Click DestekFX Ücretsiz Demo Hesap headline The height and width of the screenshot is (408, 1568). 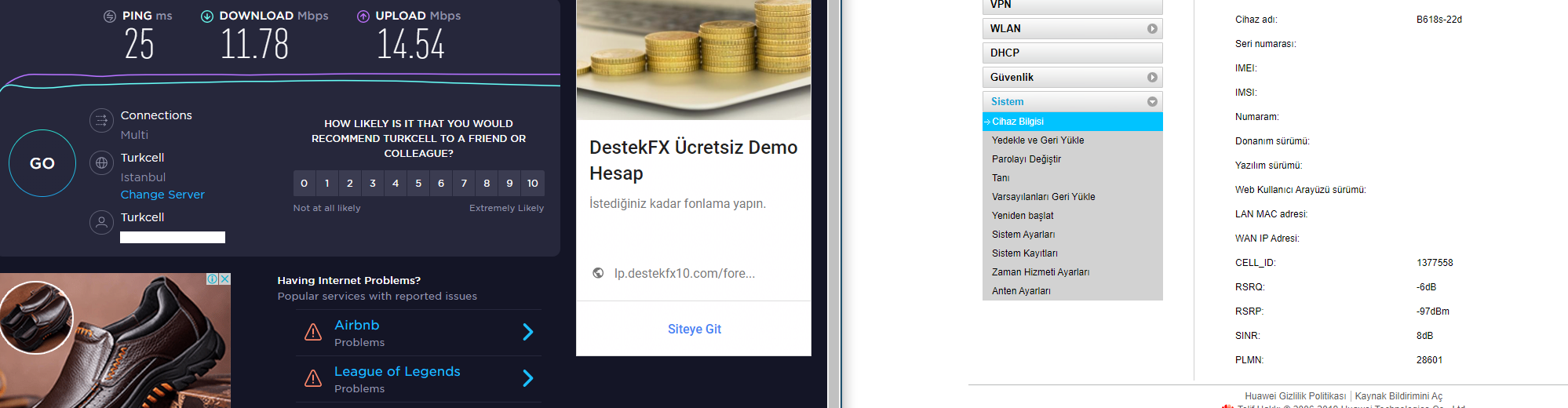coord(694,160)
